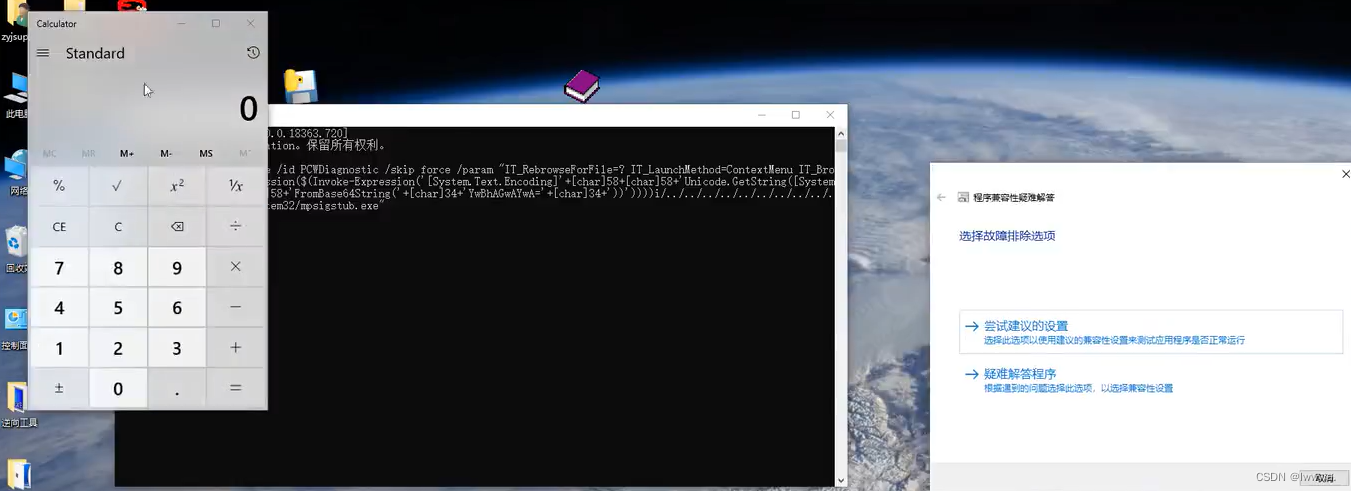Viewport: 1351px width, 491px height.
Task: Click the M- memory subtract button
Action: click(166, 153)
